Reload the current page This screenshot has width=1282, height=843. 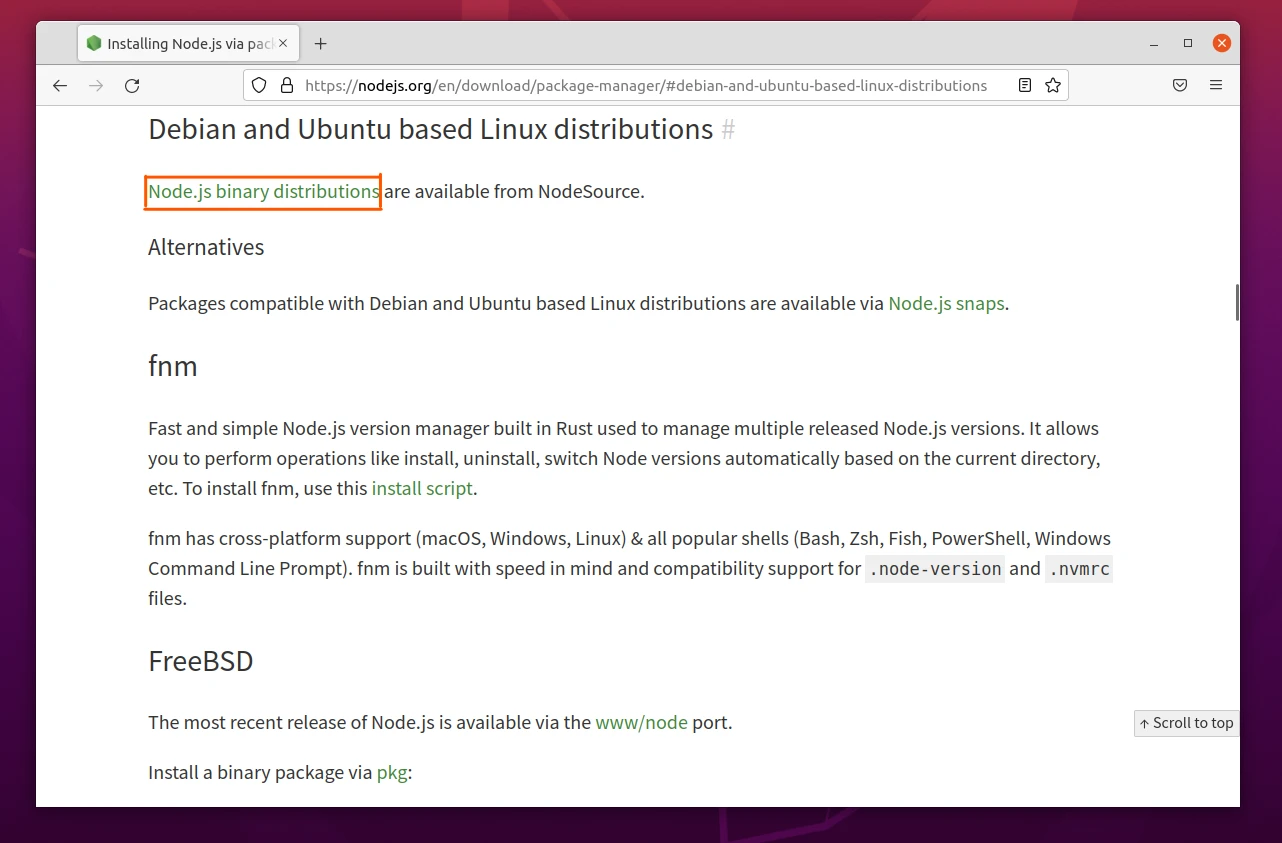pyautogui.click(x=132, y=85)
